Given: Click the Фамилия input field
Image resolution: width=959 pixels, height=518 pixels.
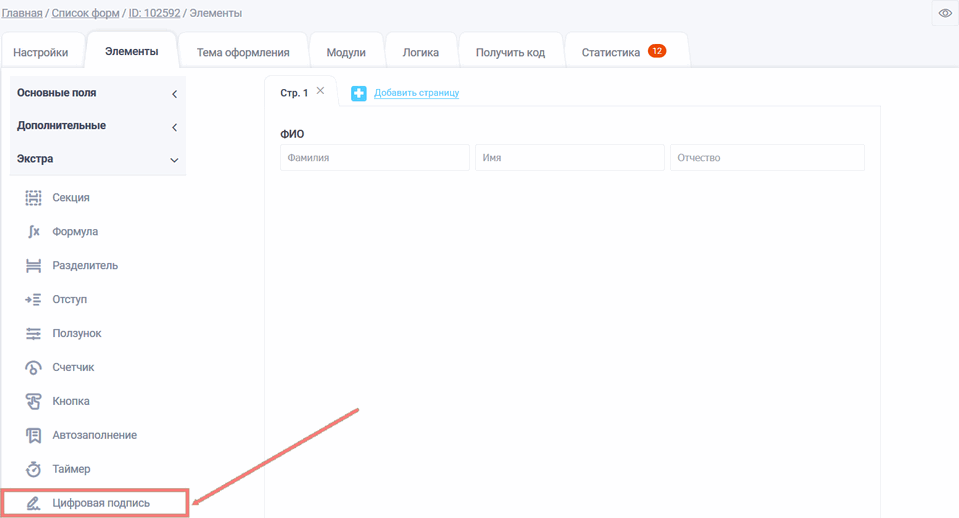Looking at the screenshot, I should pos(374,158).
